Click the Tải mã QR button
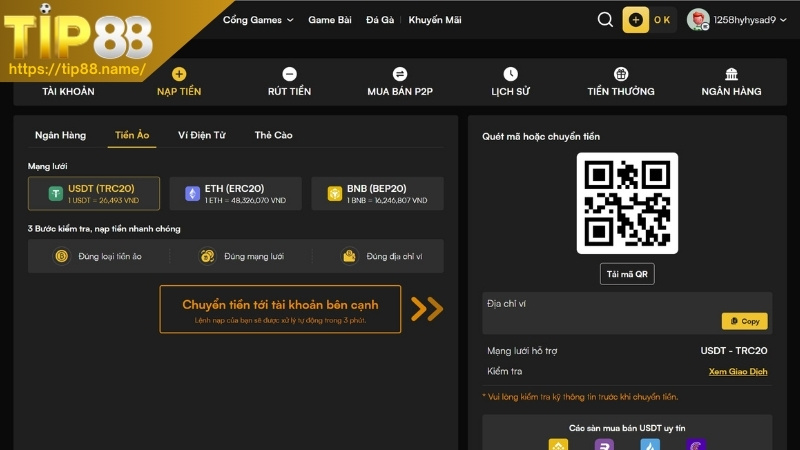 [x=627, y=274]
